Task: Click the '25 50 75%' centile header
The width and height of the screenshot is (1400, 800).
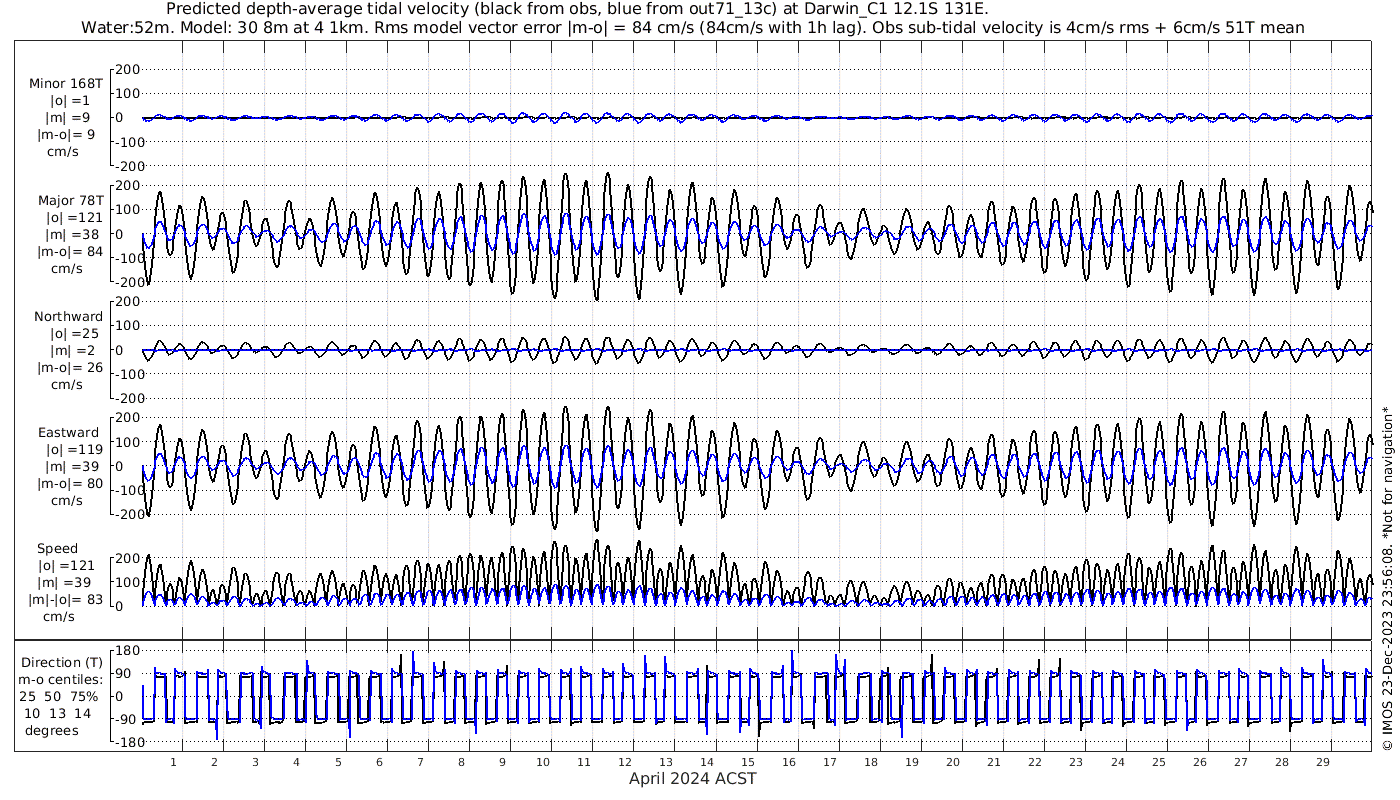Action: coord(61,697)
